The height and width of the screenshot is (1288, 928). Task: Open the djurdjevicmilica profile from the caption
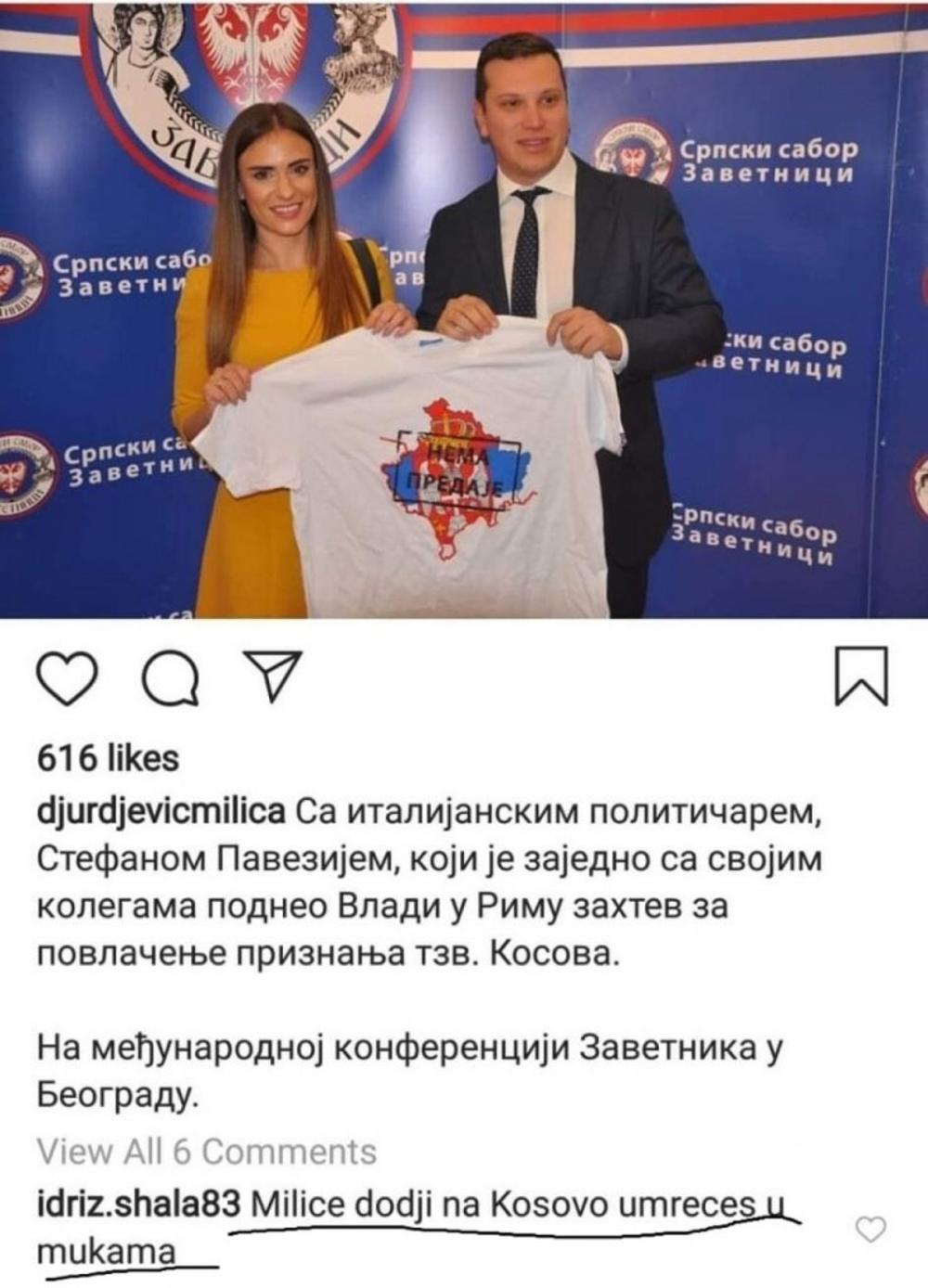coord(161,814)
